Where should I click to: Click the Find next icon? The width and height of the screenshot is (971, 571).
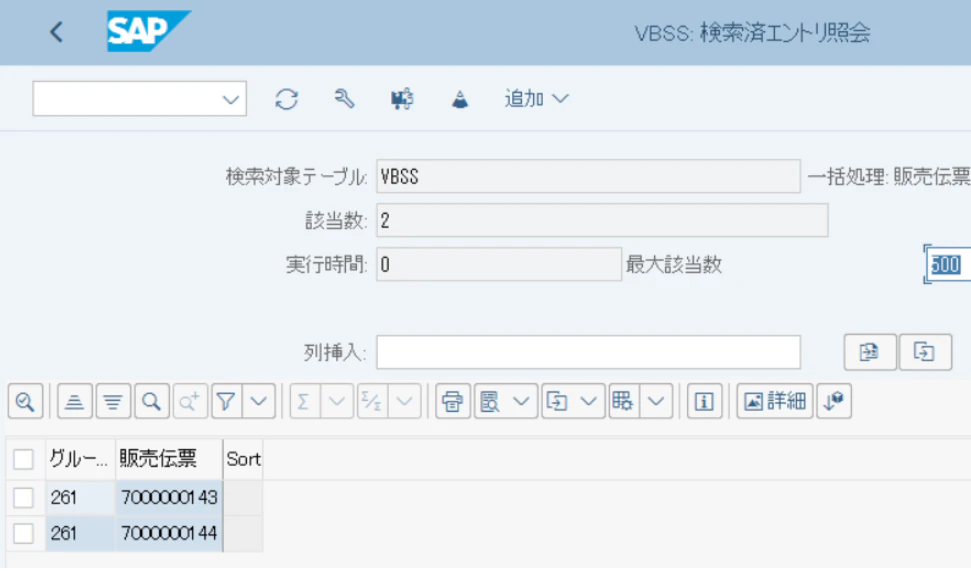click(189, 401)
